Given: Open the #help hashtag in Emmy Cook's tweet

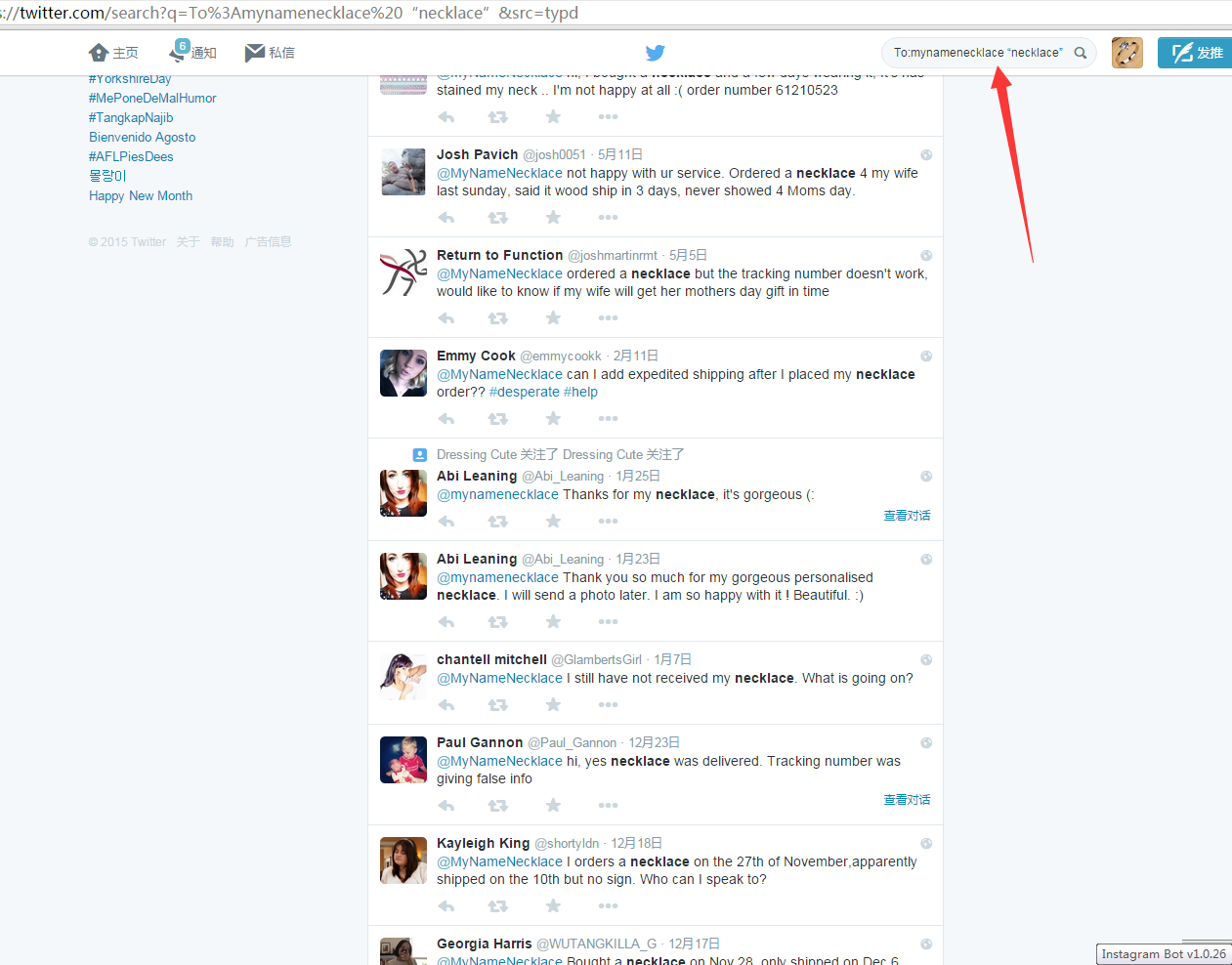Looking at the screenshot, I should point(580,392).
